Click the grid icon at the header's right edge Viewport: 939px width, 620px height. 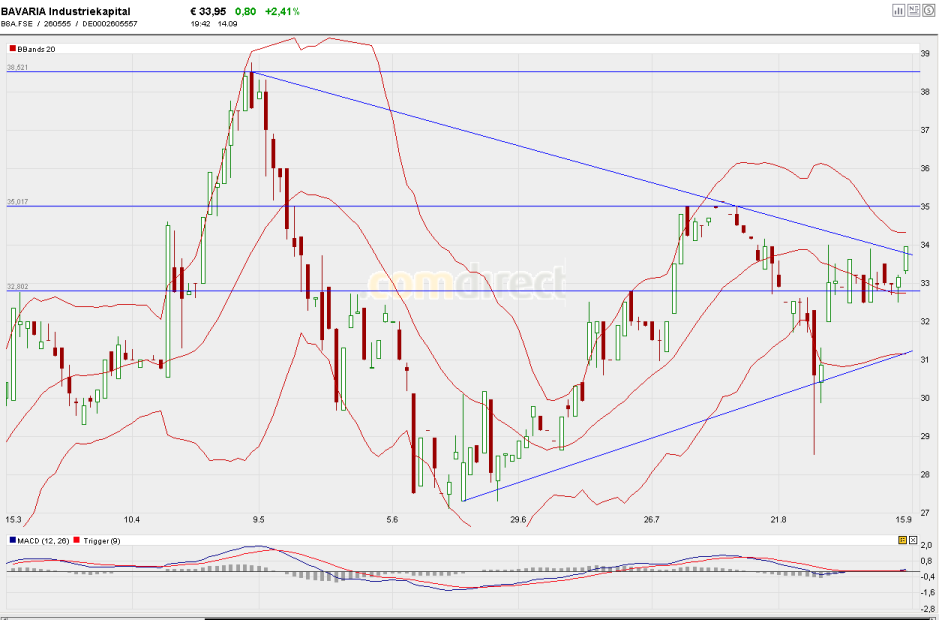click(928, 10)
